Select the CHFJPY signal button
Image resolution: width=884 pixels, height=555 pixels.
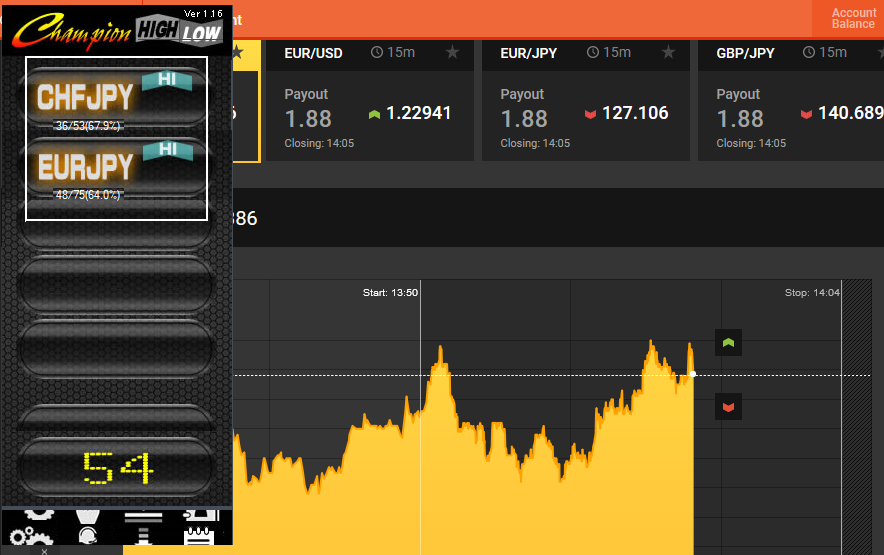coord(85,97)
